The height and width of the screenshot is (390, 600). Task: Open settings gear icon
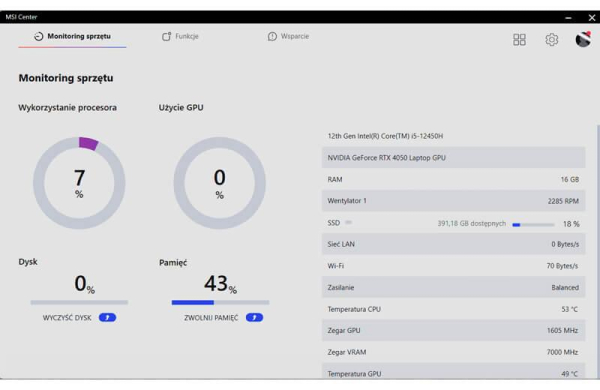pos(551,39)
